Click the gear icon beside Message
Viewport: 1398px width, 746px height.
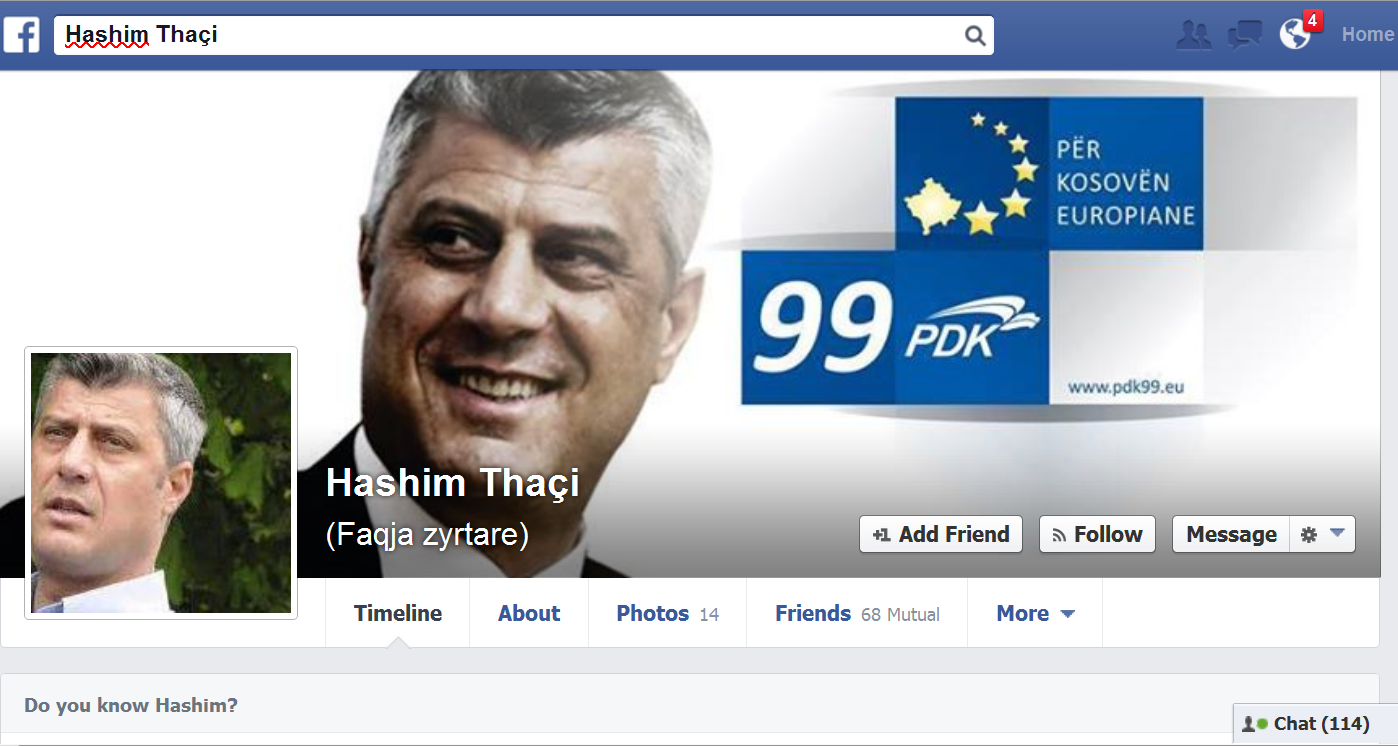click(1308, 535)
